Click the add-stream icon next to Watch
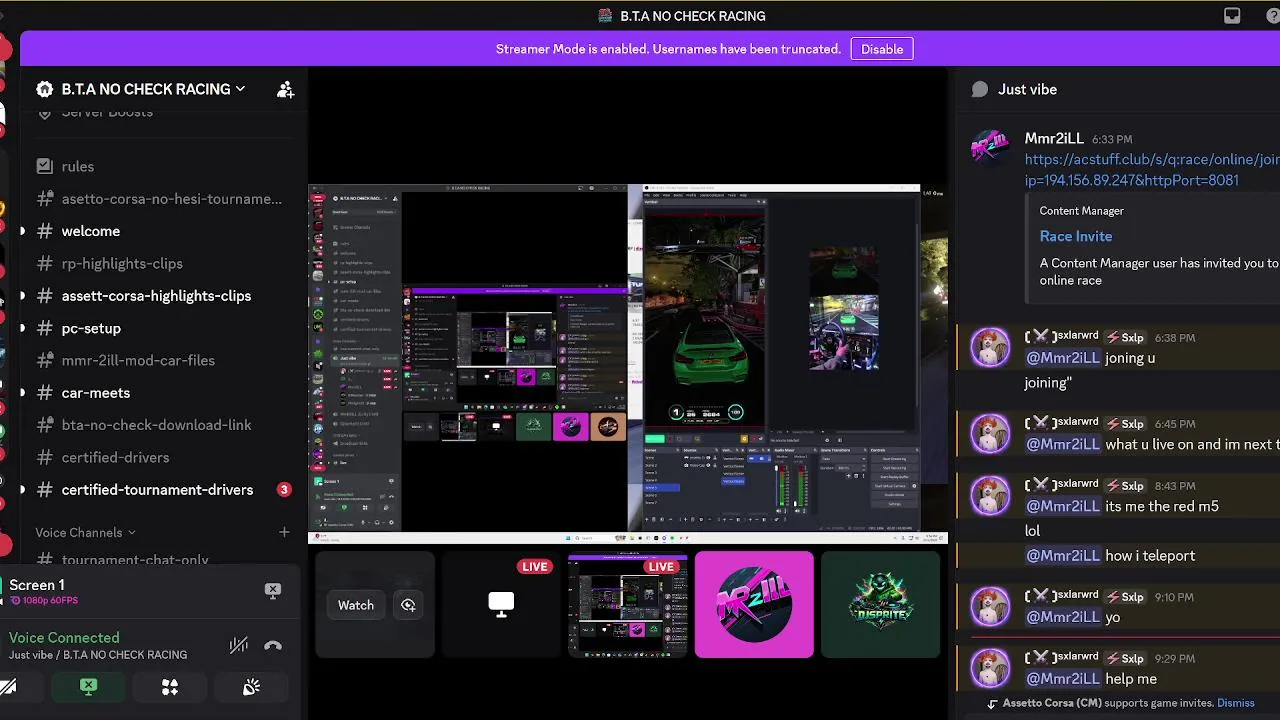 click(408, 605)
